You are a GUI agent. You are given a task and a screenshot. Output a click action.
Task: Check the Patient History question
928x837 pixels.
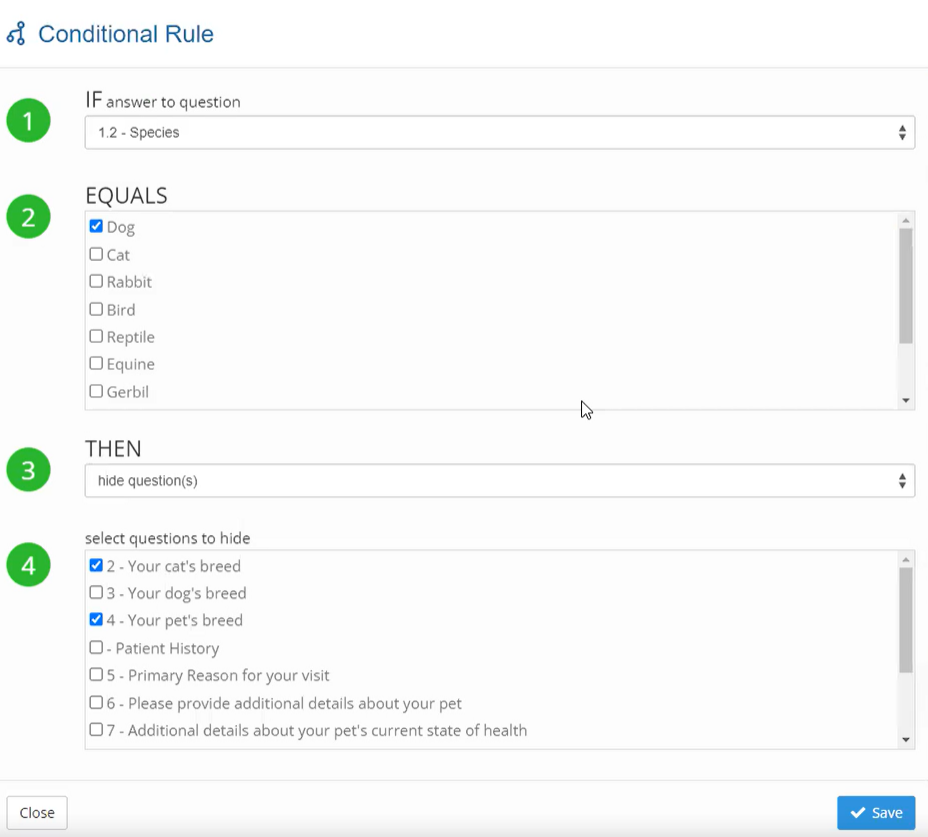pyautogui.click(x=95, y=647)
